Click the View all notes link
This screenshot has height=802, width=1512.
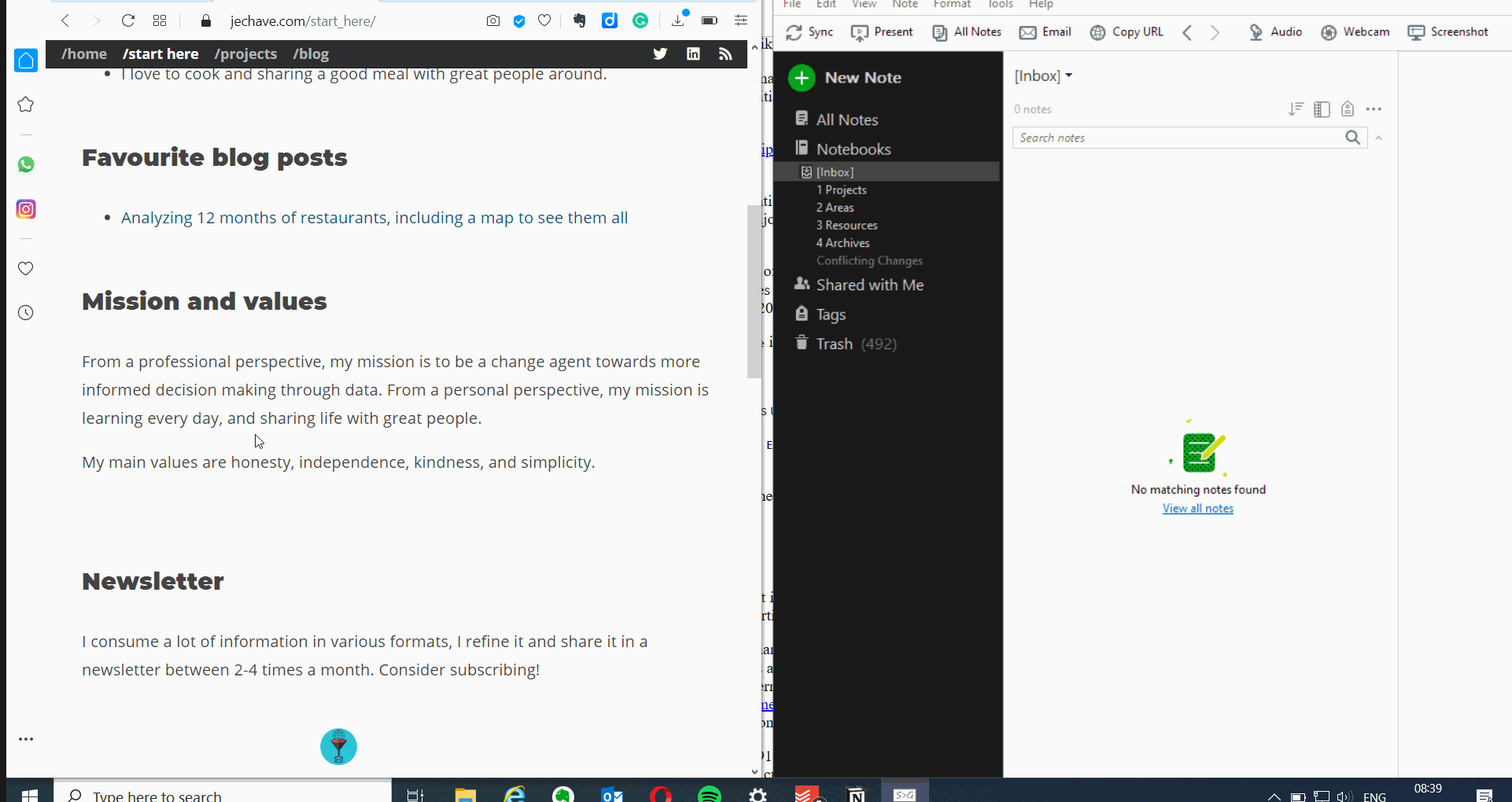pyautogui.click(x=1197, y=508)
